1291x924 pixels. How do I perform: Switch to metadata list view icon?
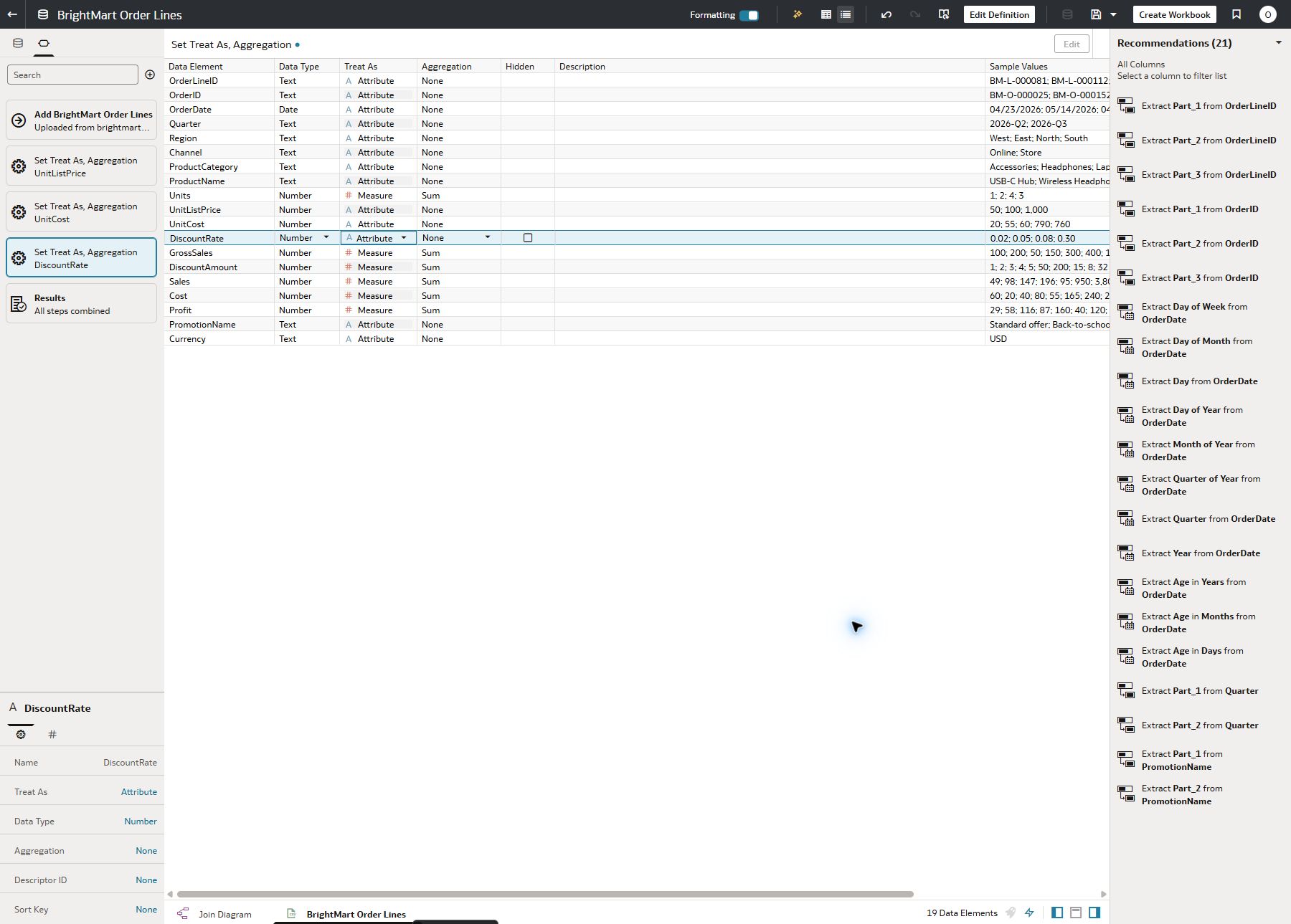coord(846,14)
